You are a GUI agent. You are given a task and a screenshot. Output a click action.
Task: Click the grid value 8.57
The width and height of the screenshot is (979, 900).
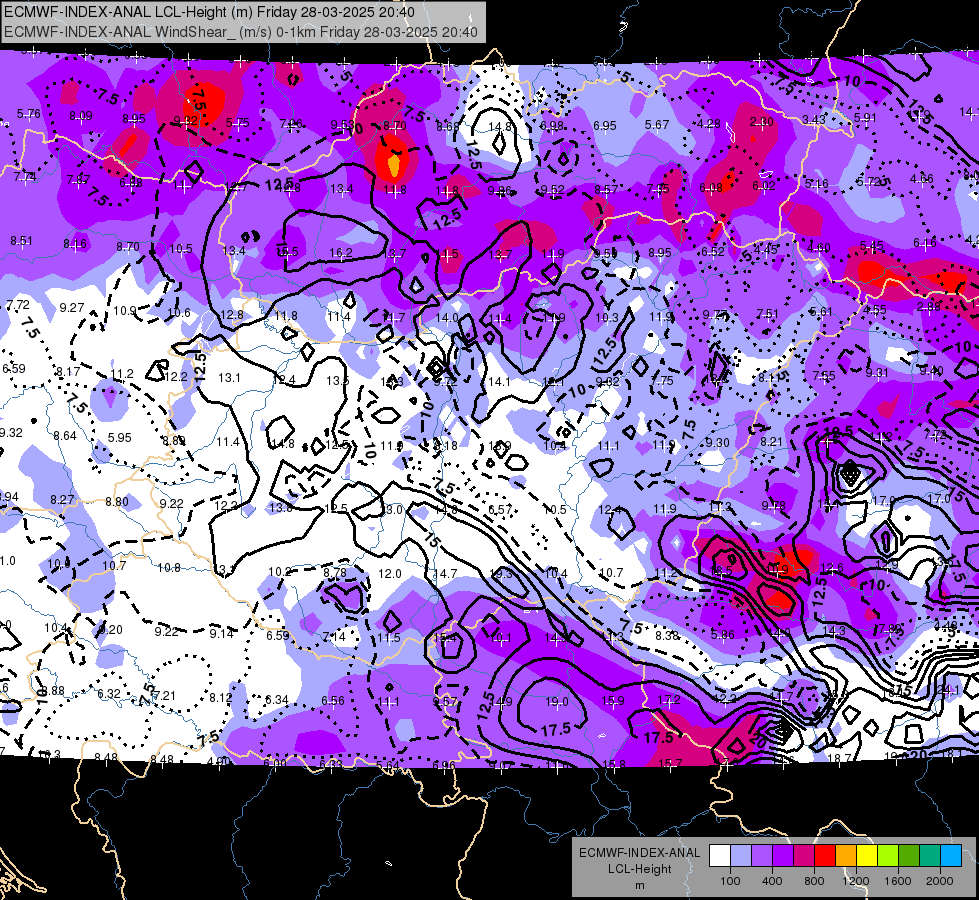tap(606, 189)
